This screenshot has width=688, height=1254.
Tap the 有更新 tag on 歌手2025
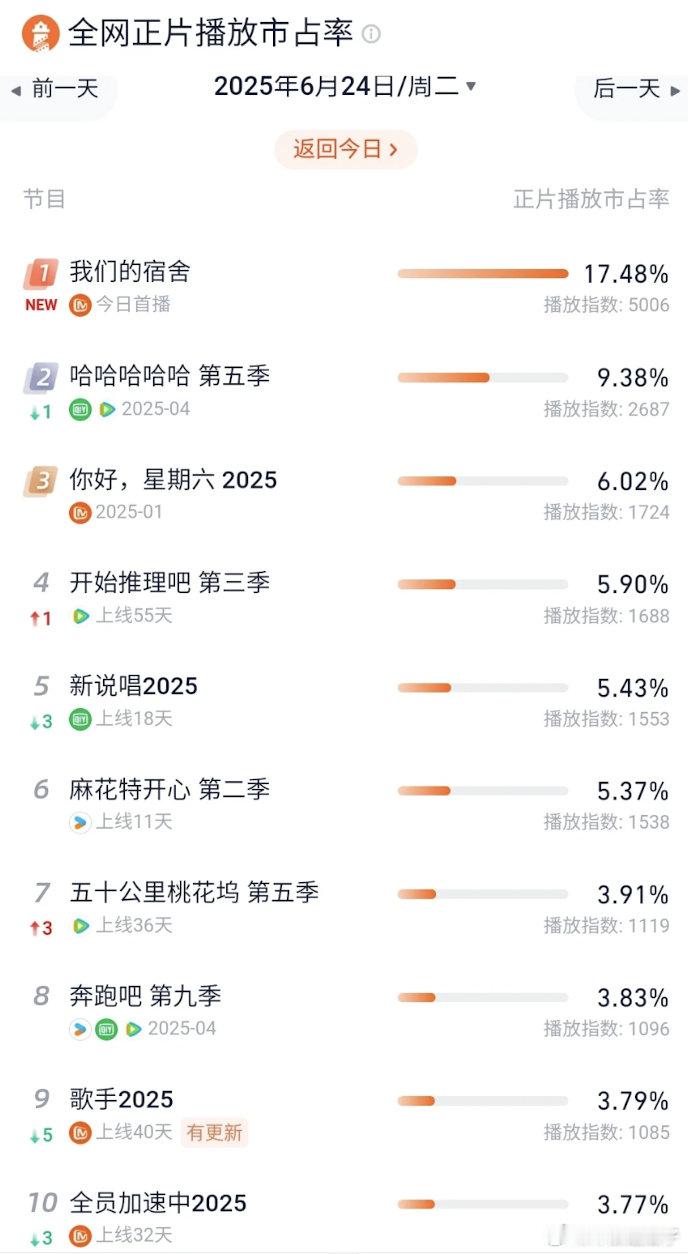214,1132
